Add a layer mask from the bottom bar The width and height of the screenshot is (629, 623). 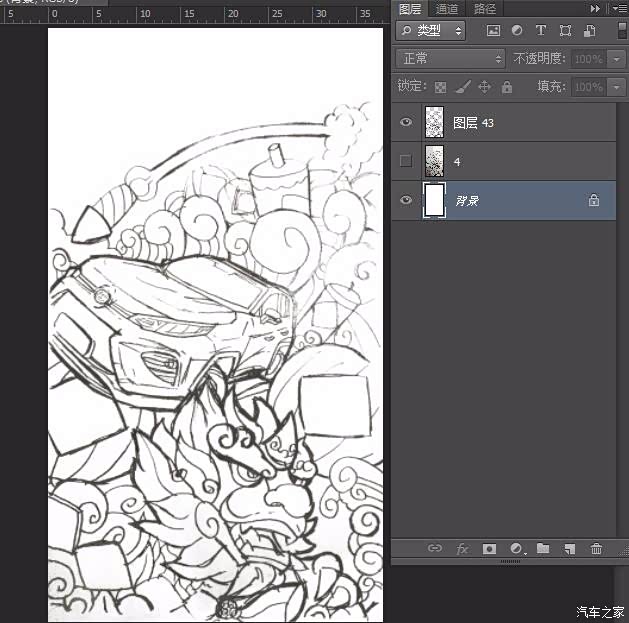pos(489,548)
